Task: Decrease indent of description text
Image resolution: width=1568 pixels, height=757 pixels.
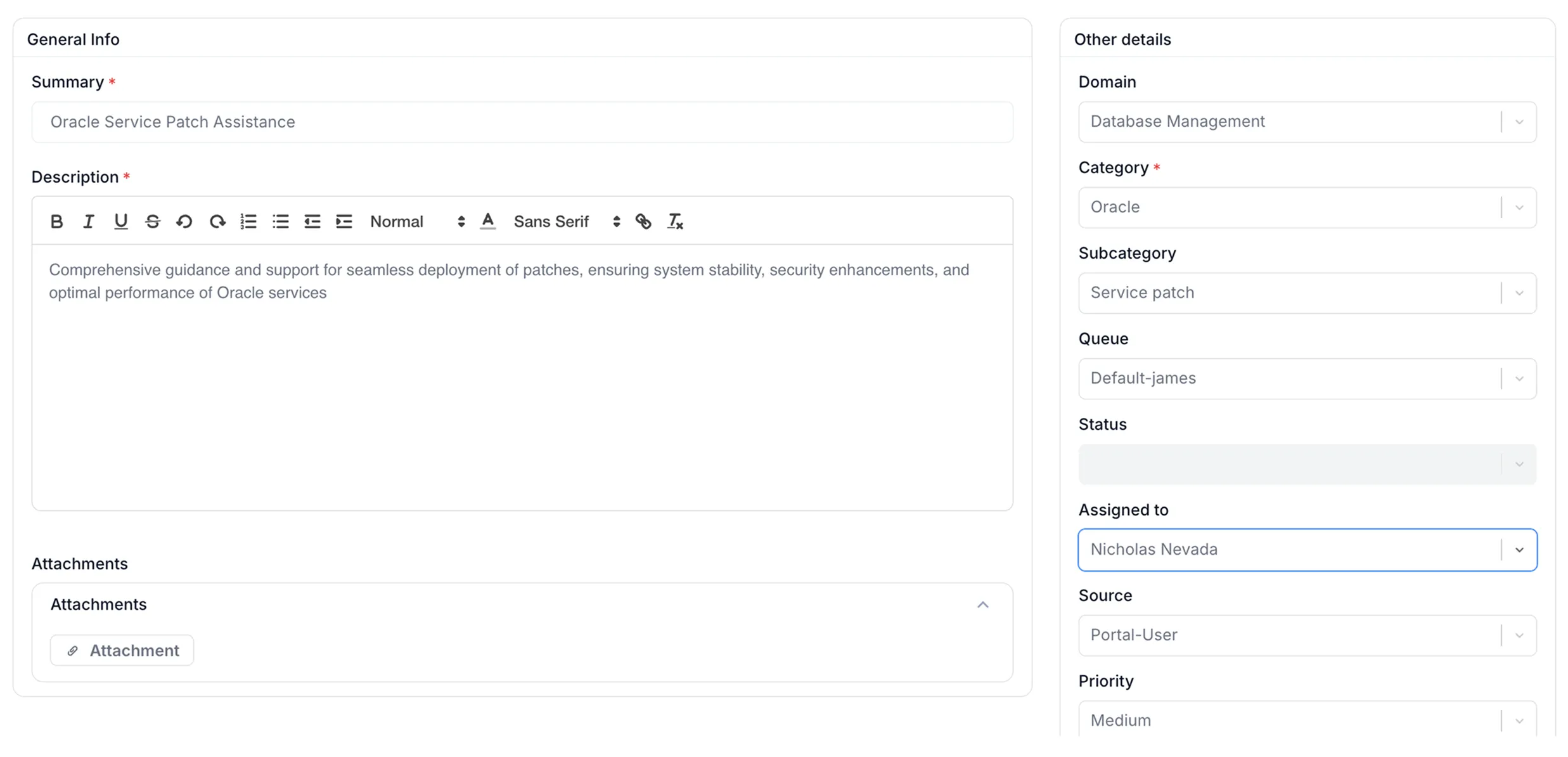Action: click(312, 221)
